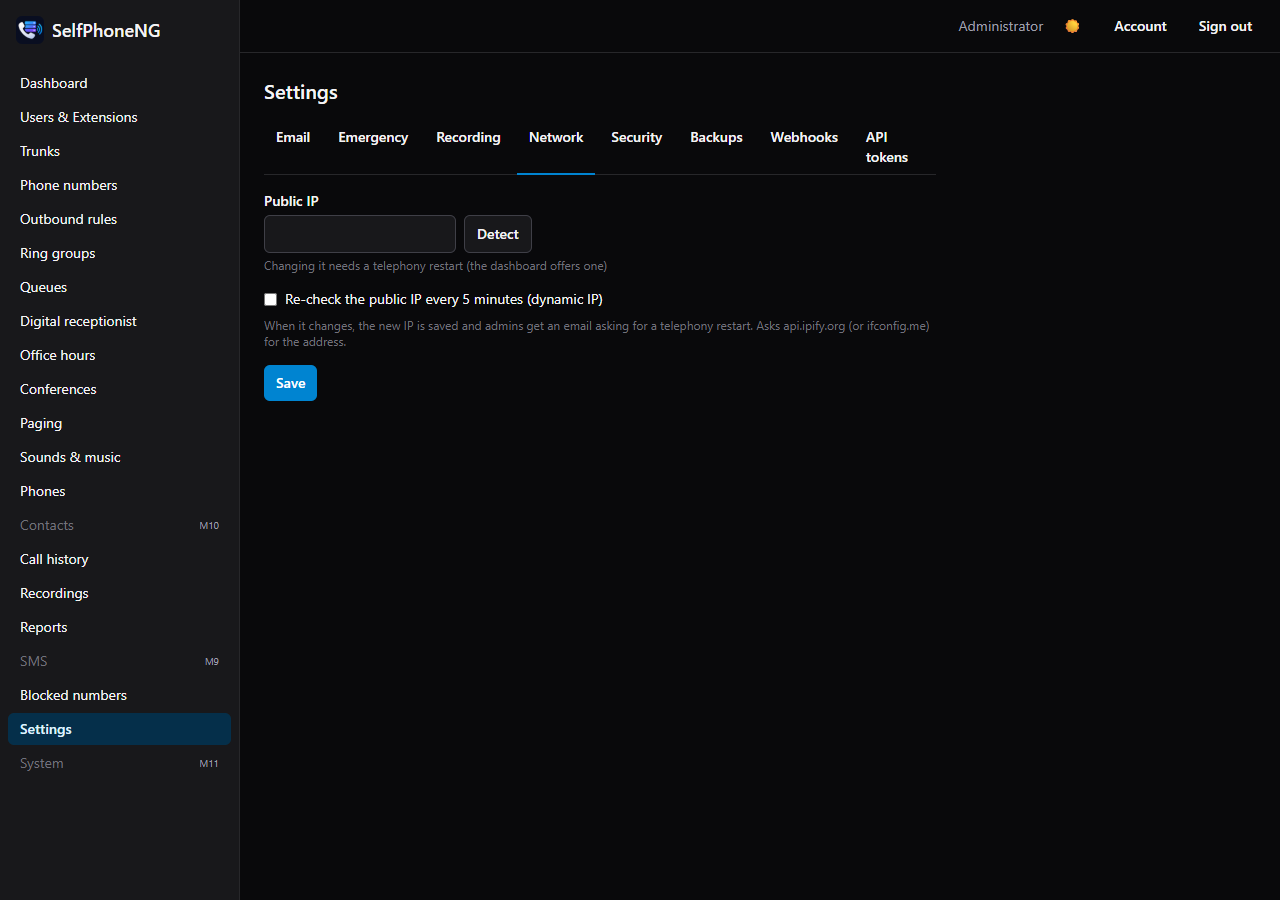This screenshot has height=900, width=1280.
Task: Click the M9 badge next to SMS
Action: 212,661
